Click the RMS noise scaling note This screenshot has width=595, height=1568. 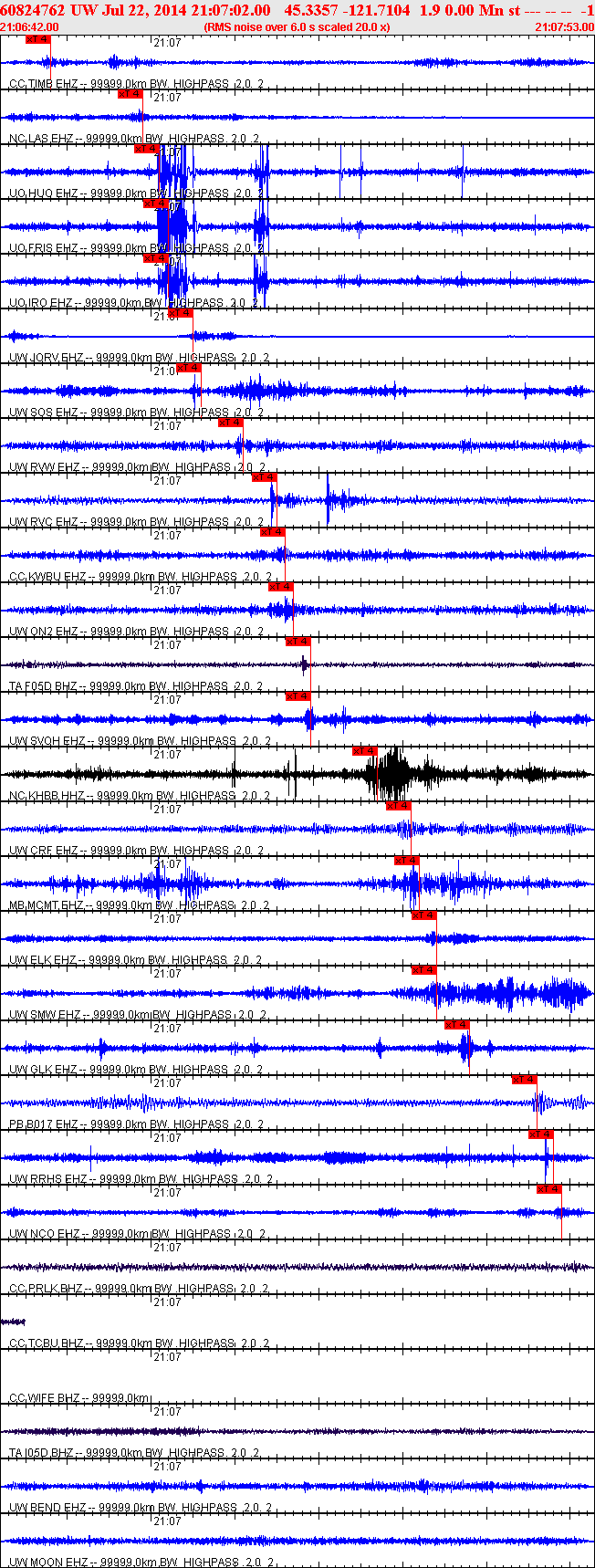(297, 27)
